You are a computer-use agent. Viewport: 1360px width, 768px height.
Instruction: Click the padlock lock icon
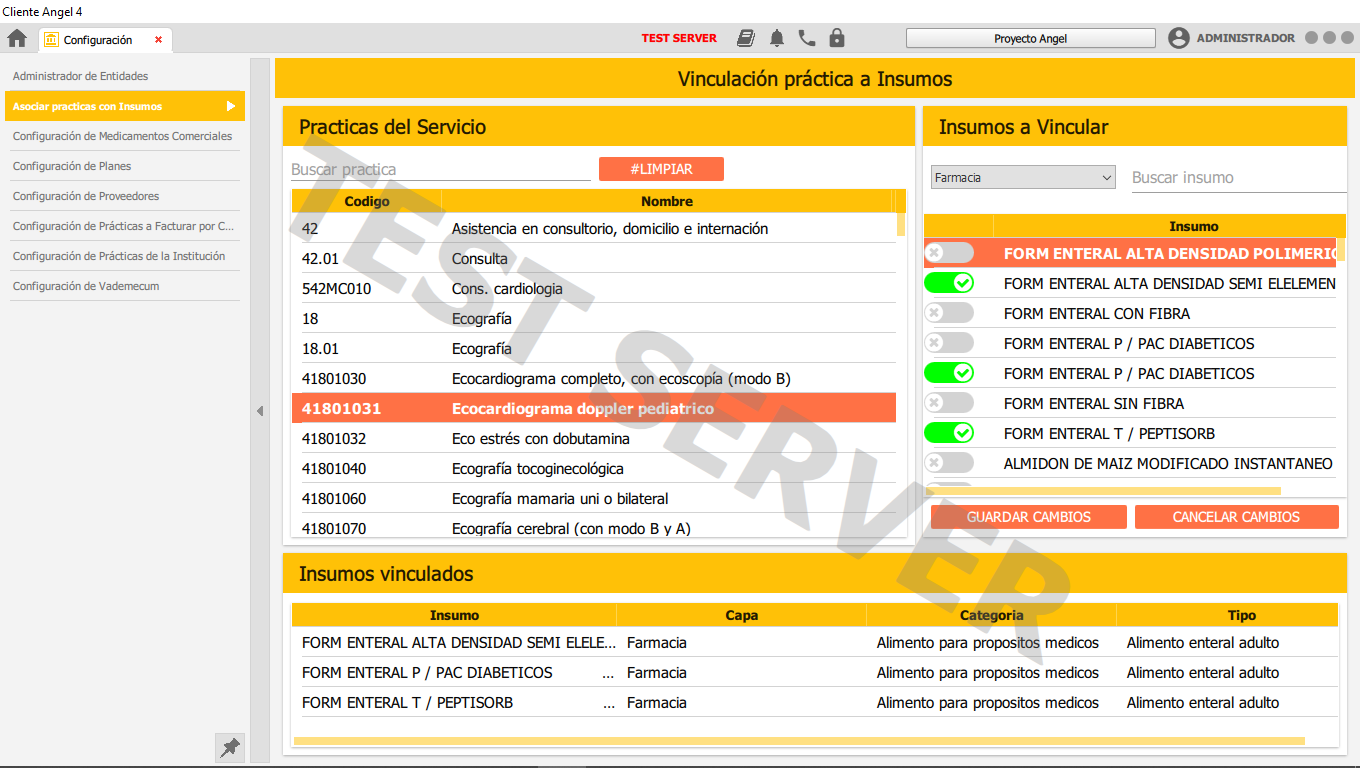[x=837, y=39]
